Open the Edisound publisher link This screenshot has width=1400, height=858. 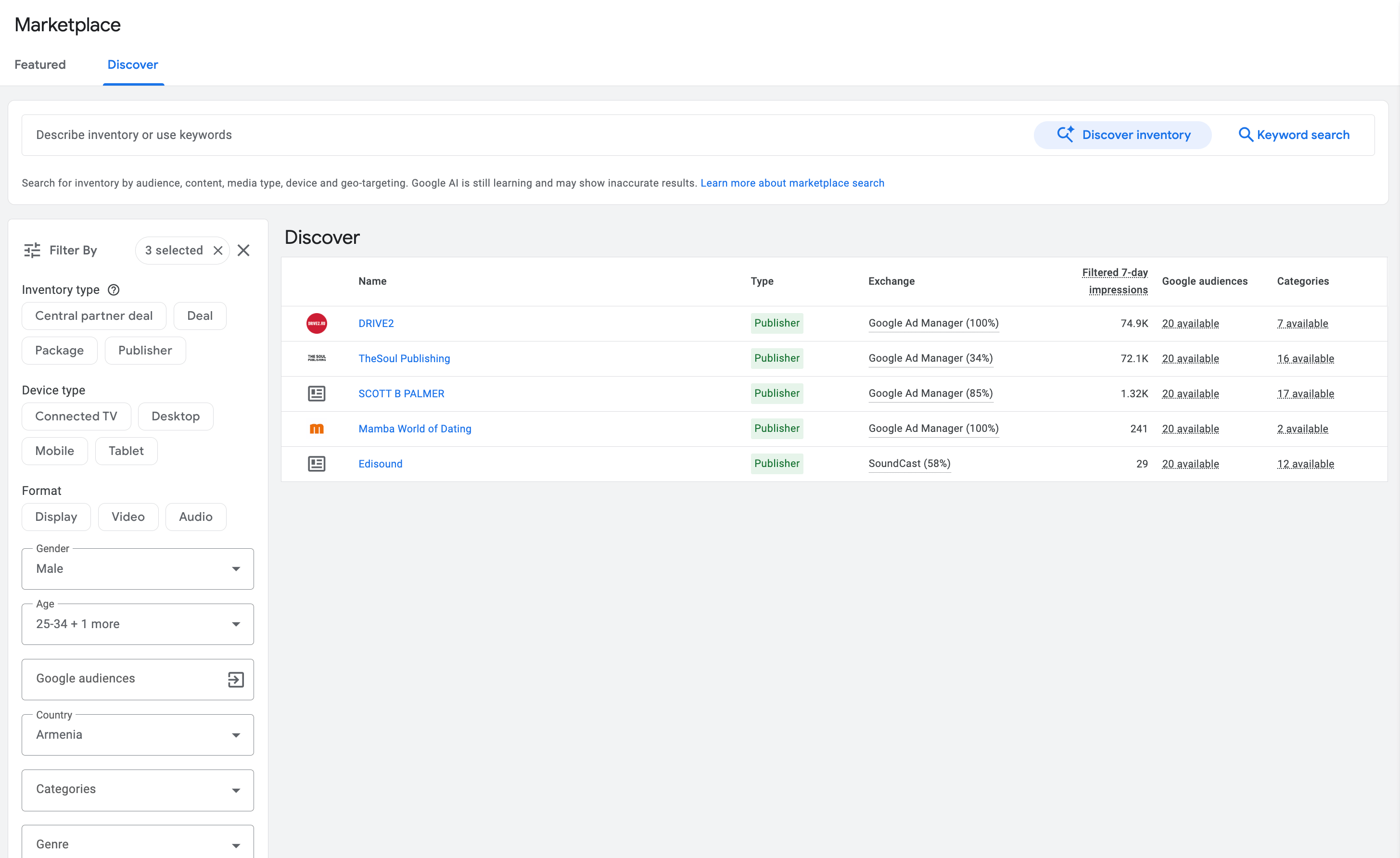[380, 464]
